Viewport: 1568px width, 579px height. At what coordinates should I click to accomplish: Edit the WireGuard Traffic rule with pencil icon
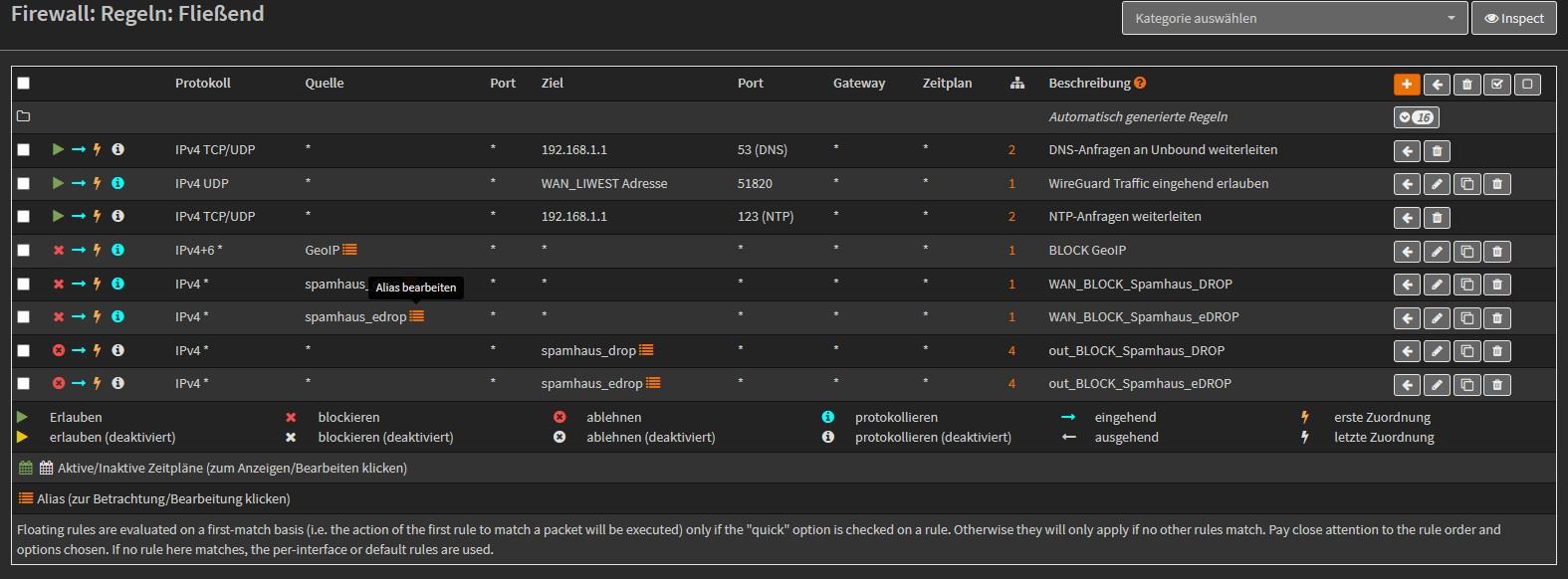(1437, 184)
